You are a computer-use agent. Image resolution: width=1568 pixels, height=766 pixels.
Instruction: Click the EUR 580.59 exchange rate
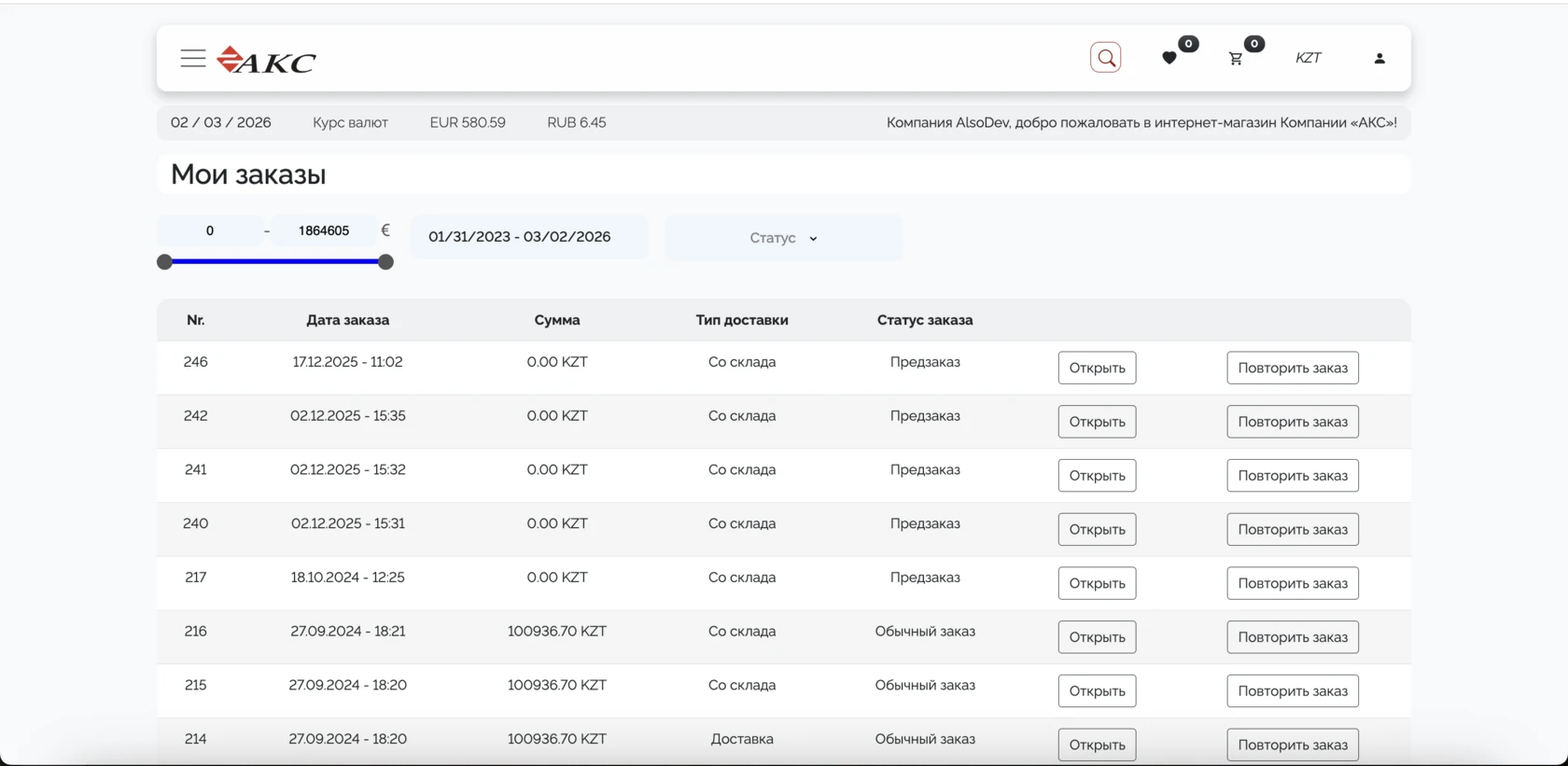pyautogui.click(x=468, y=122)
